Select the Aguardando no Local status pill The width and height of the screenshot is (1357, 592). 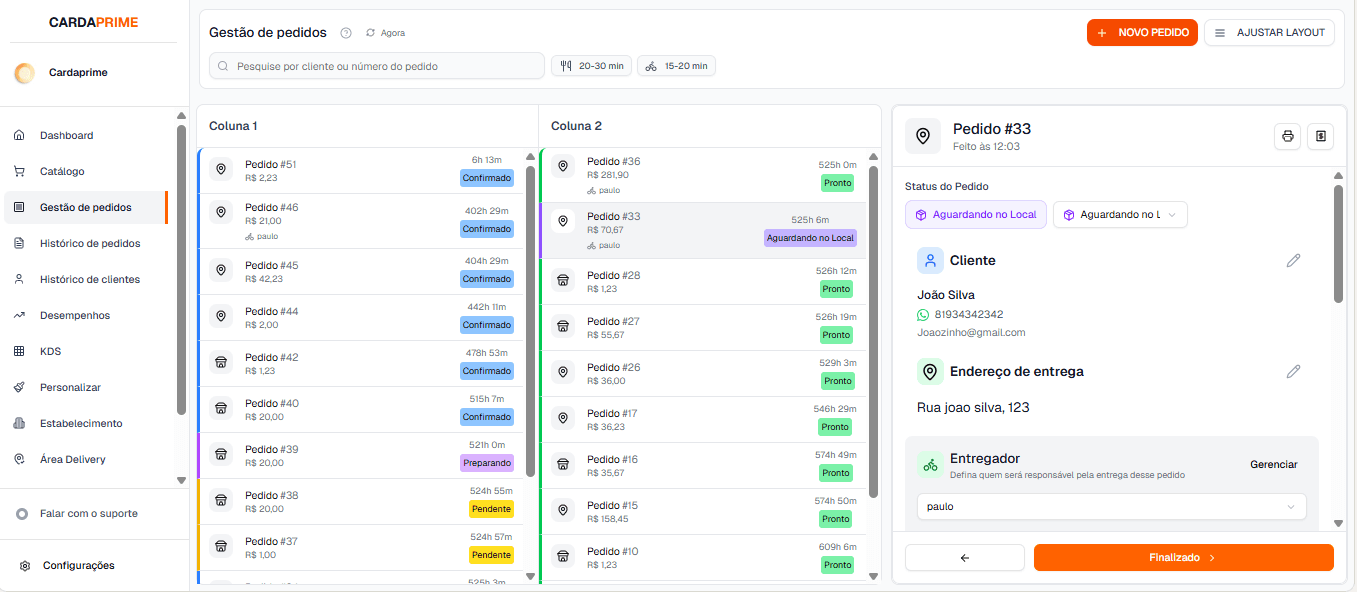pyautogui.click(x=975, y=214)
